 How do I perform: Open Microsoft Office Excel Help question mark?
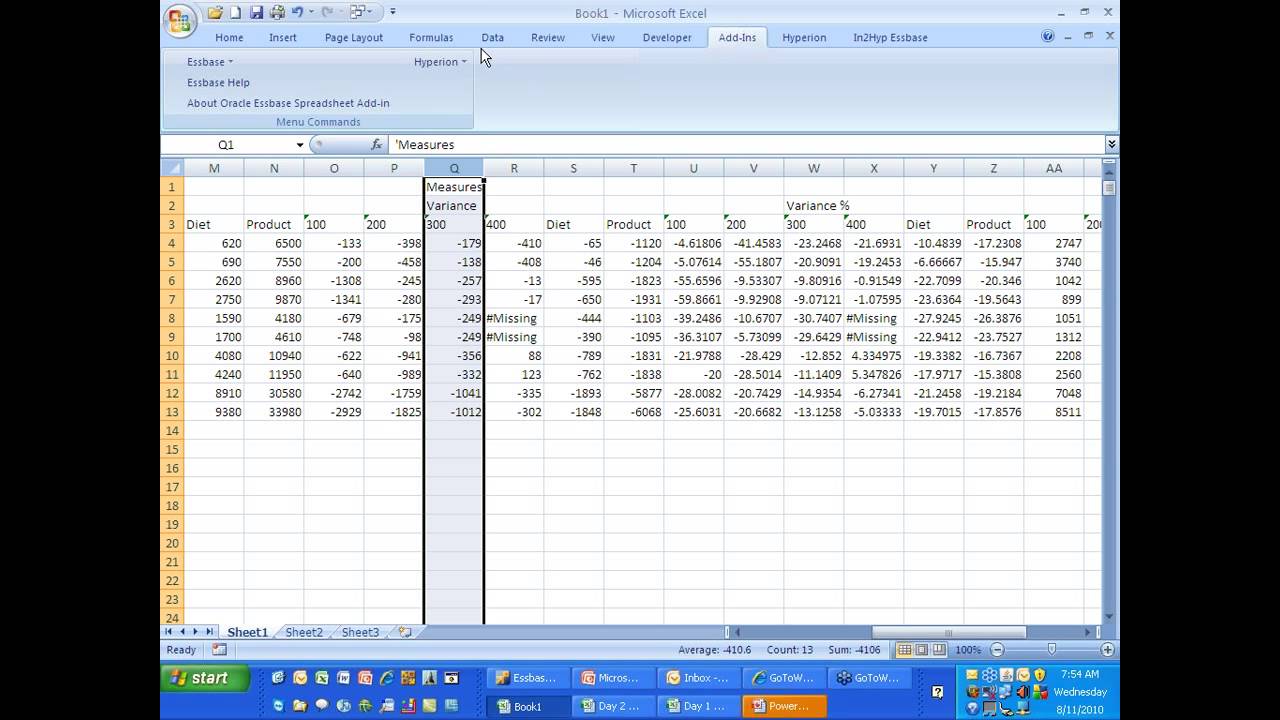pyautogui.click(x=1048, y=36)
